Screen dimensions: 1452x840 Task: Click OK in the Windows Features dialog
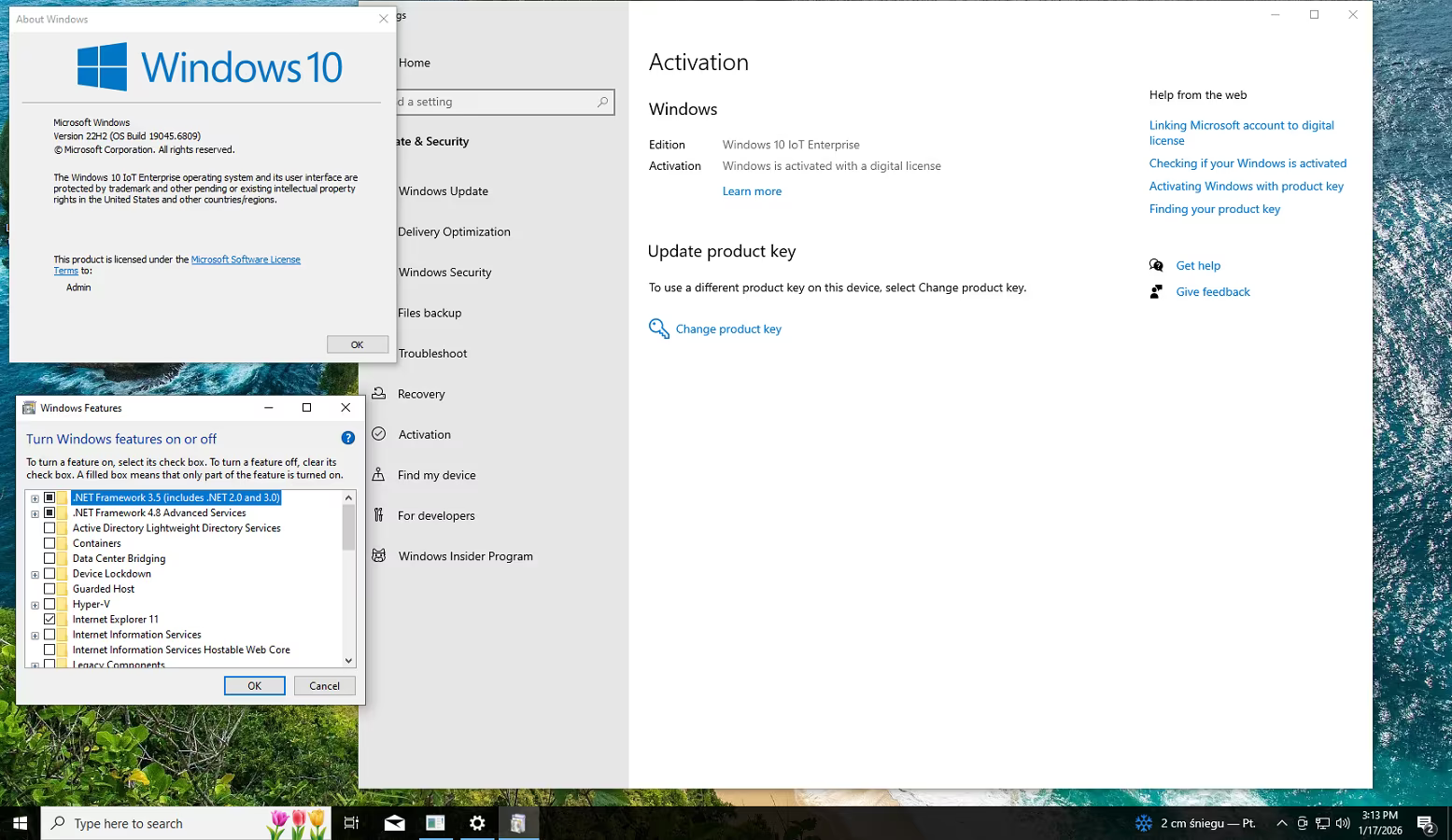[x=255, y=686]
